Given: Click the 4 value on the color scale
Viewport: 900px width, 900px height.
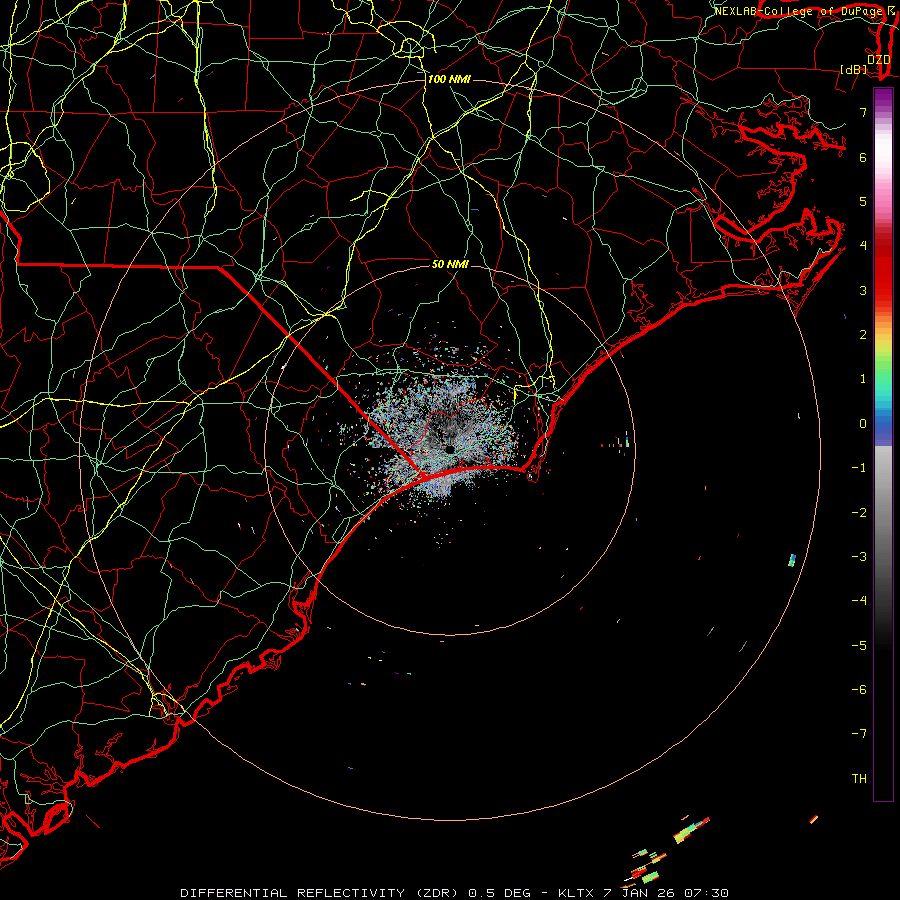Looking at the screenshot, I should pos(863,246).
